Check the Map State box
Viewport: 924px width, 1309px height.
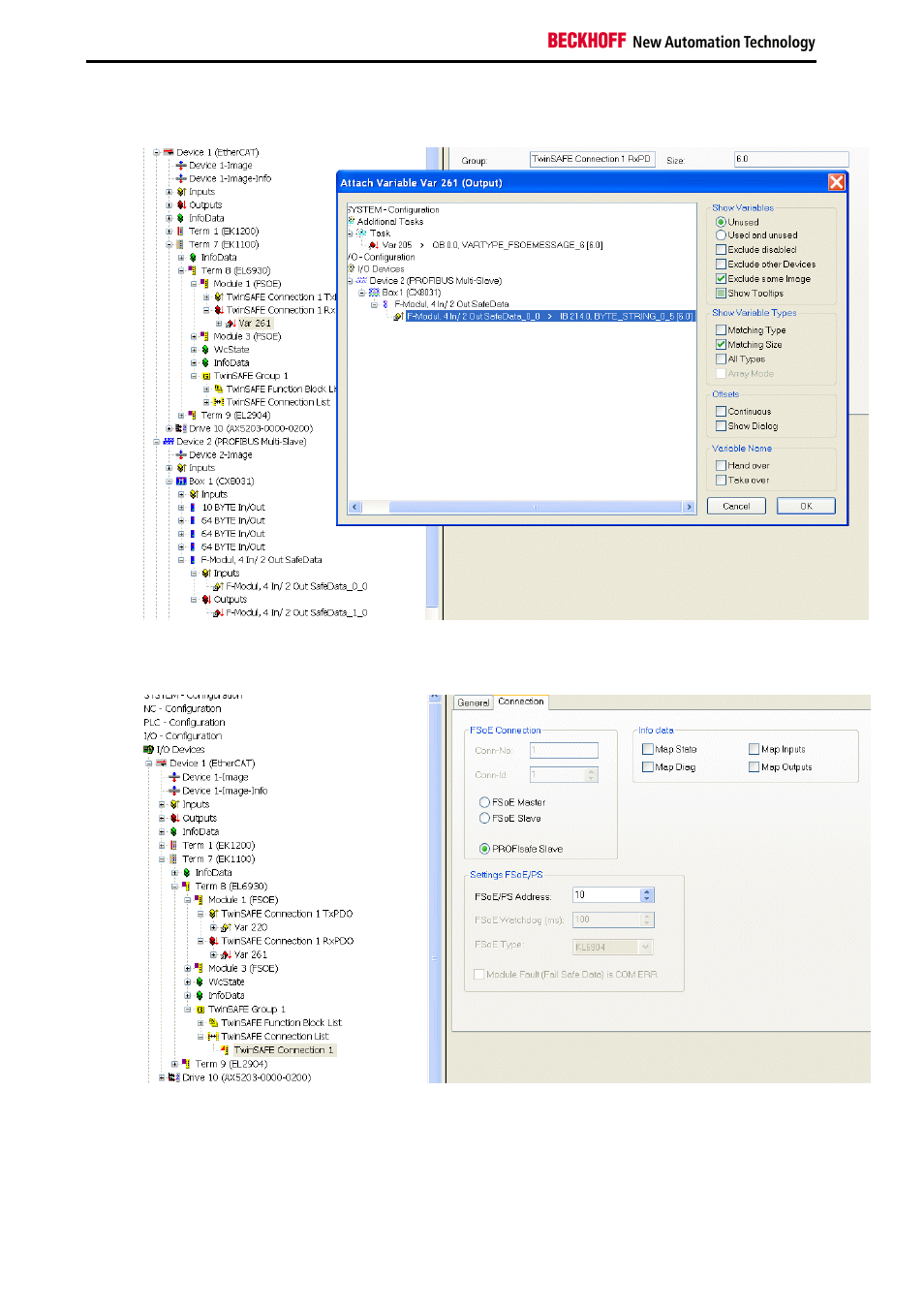tap(648, 749)
